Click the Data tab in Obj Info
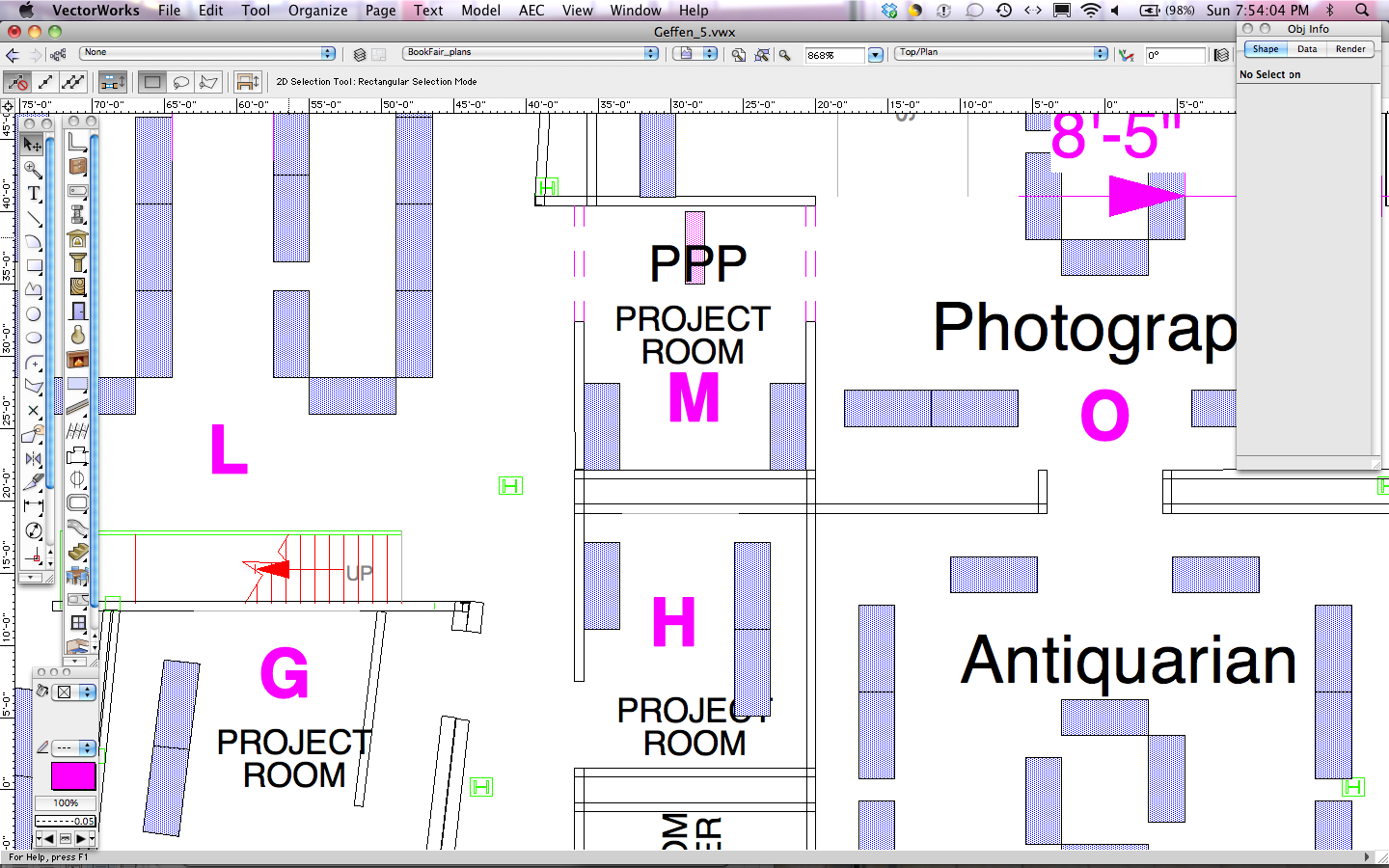Image resolution: width=1389 pixels, height=868 pixels. pos(1307,49)
